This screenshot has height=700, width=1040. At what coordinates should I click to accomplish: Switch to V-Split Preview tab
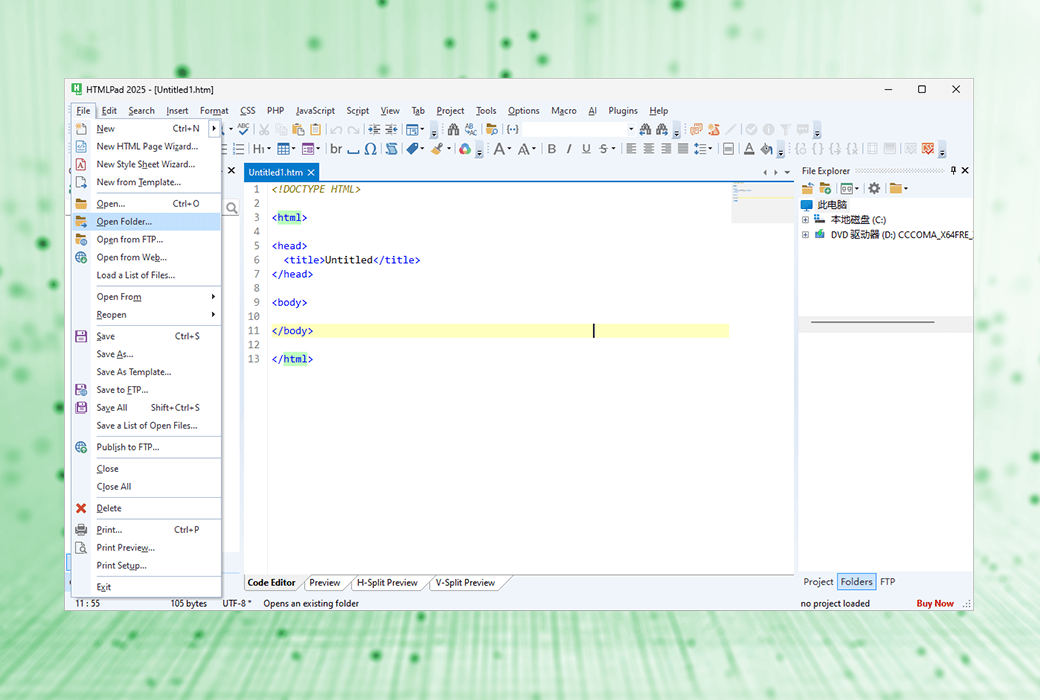(465, 583)
